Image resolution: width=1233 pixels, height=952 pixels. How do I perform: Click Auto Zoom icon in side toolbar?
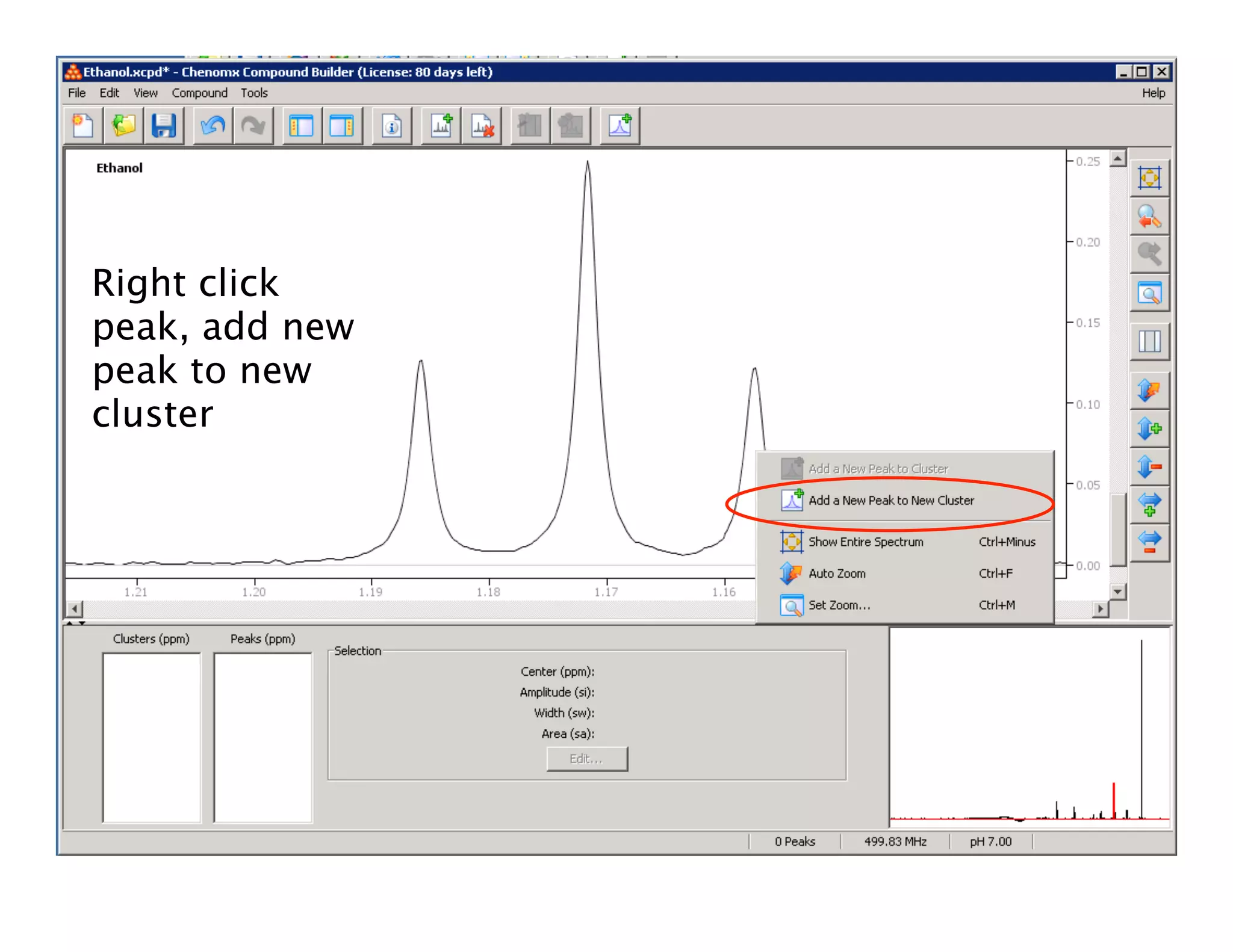pyautogui.click(x=1149, y=391)
